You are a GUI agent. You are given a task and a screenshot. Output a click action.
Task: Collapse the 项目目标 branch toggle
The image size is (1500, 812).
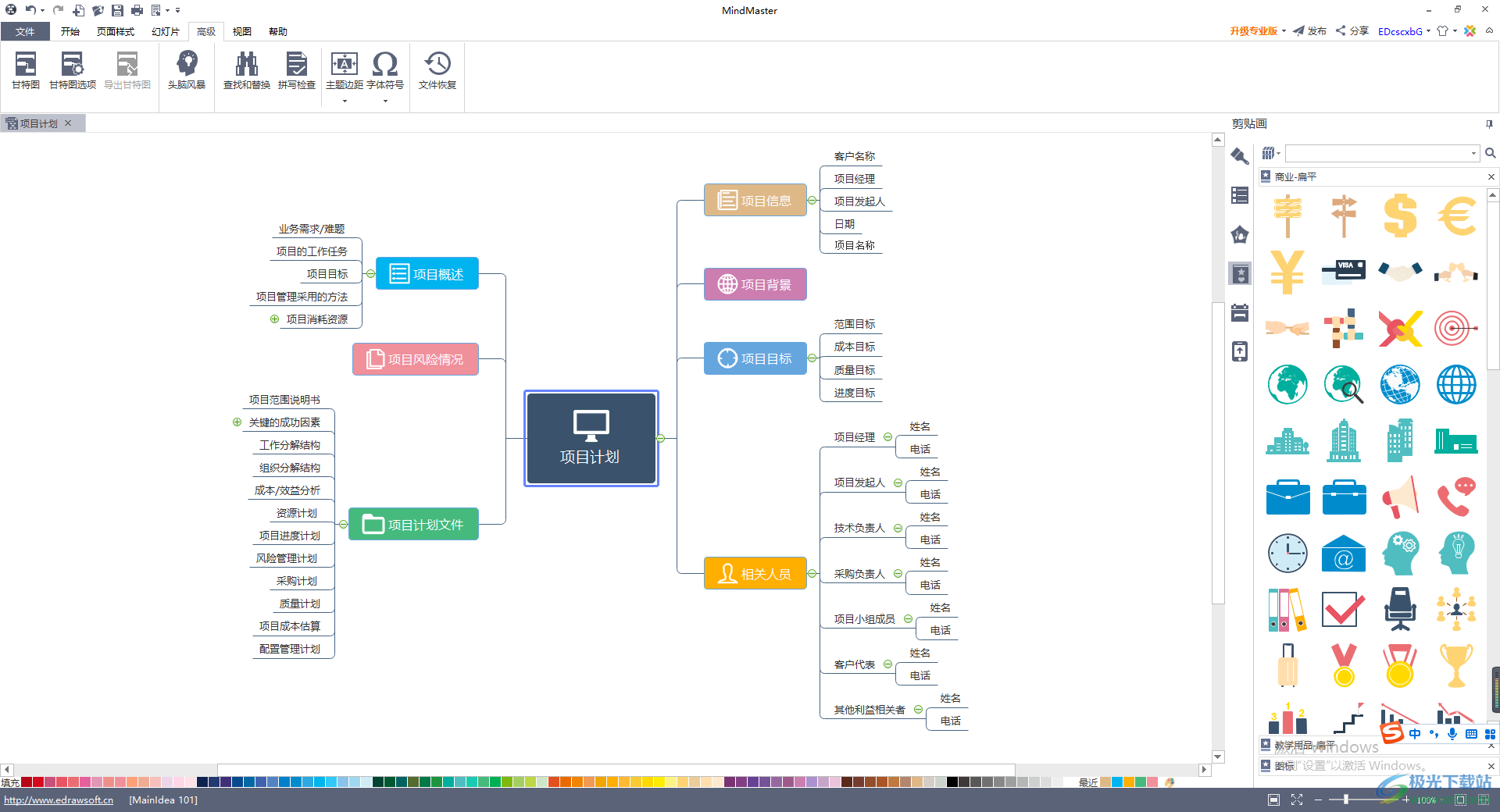[812, 358]
